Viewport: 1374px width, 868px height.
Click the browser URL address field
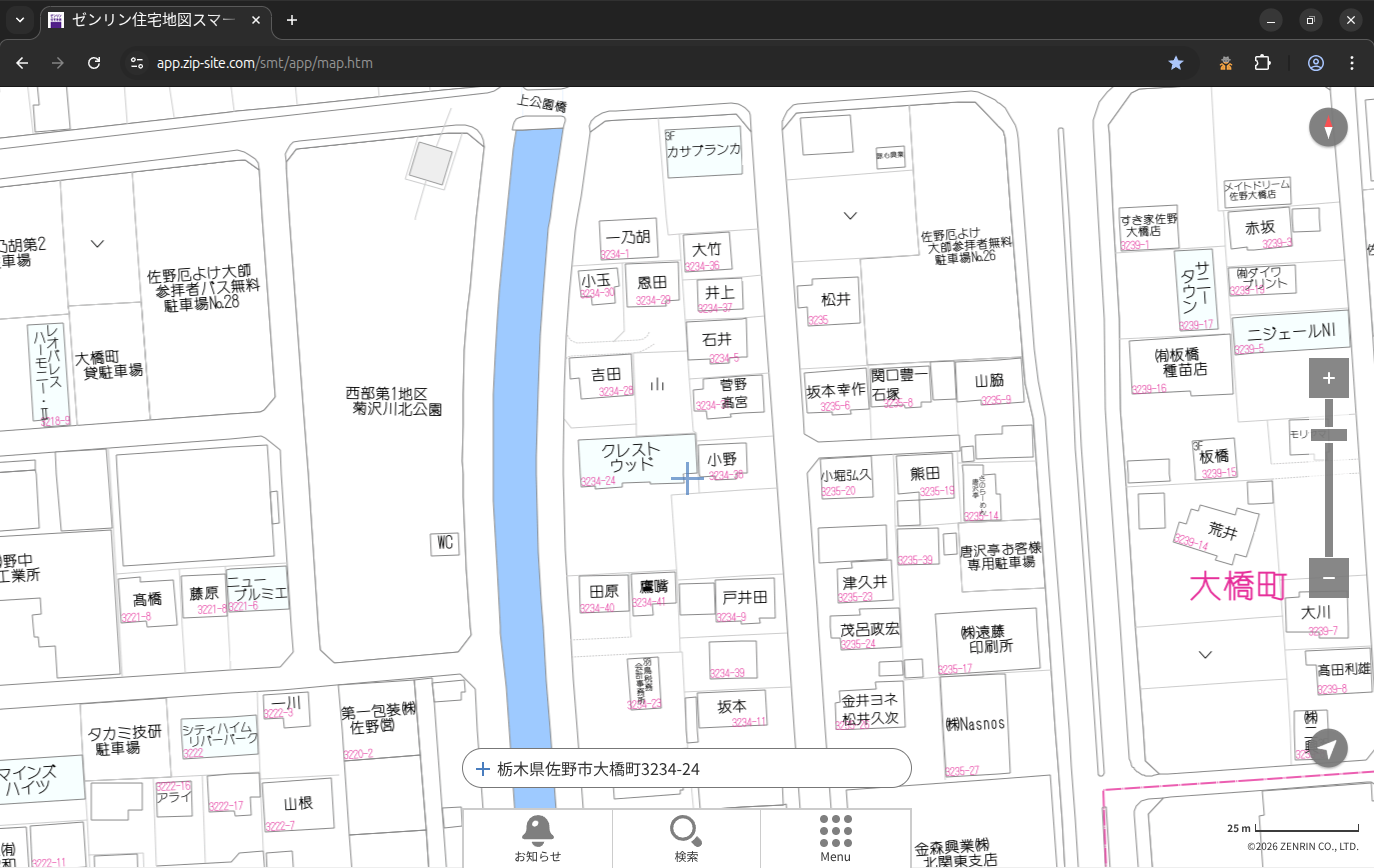point(640,63)
